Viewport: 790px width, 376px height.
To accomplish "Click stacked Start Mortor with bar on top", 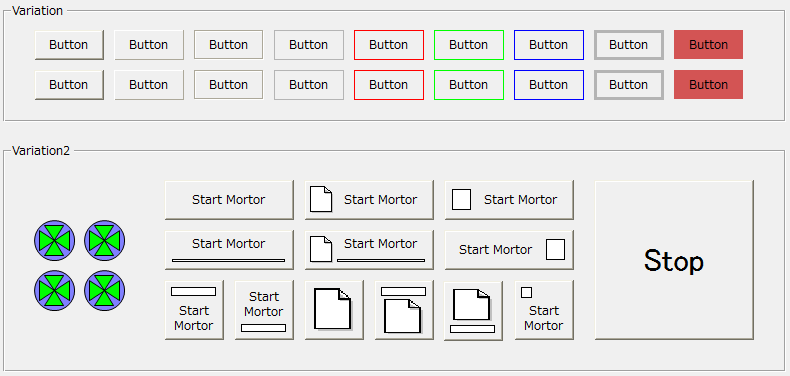I will 194,310.
